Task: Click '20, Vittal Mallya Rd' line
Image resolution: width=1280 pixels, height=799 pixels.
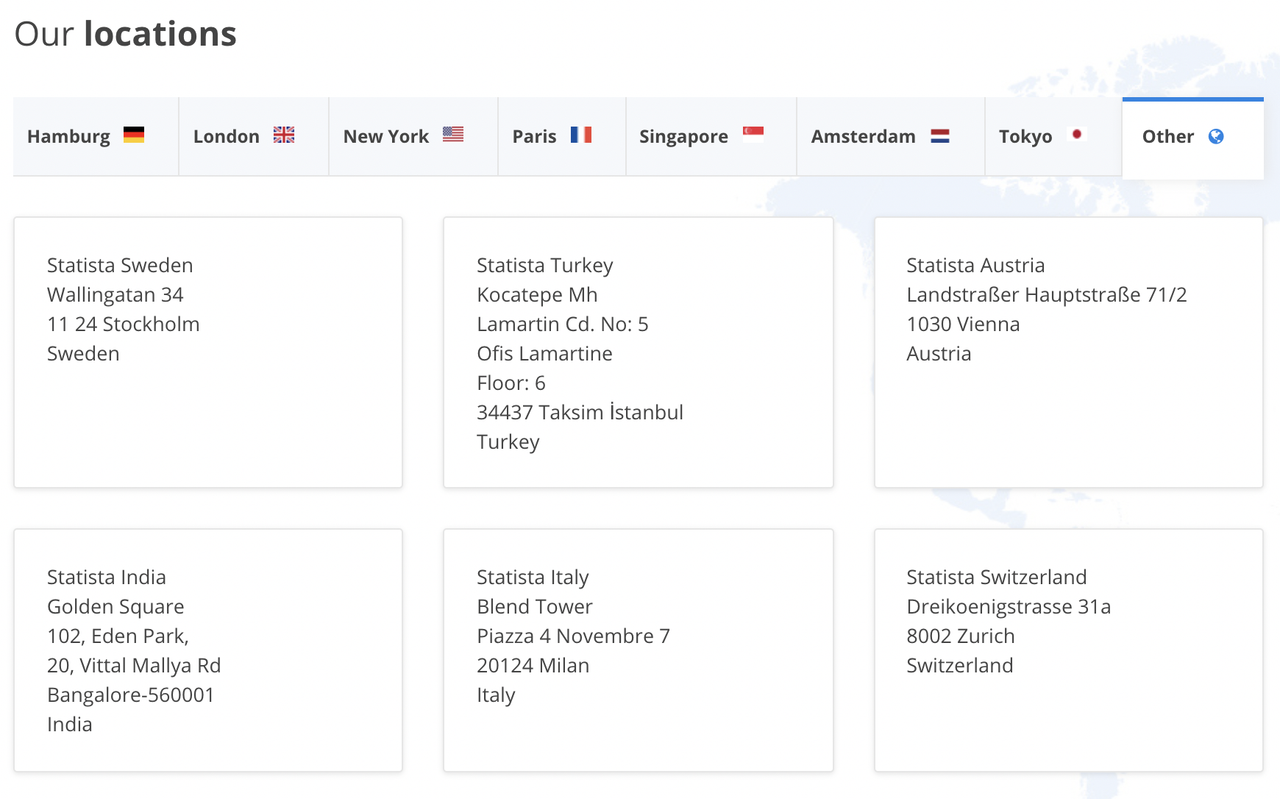Action: 134,665
